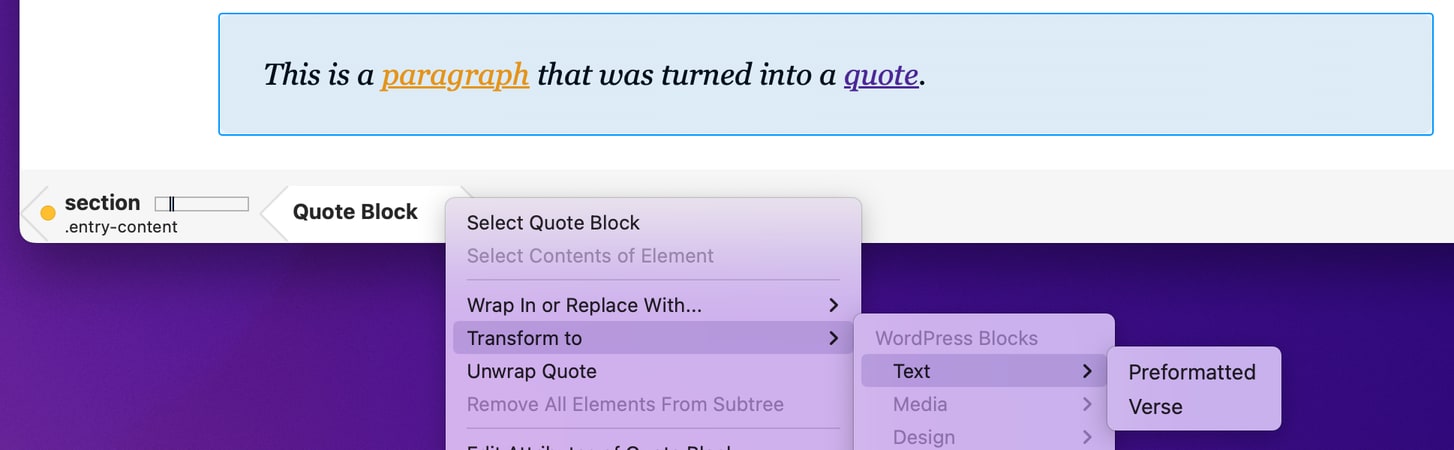Viewport: 1454px width, 450px height.
Task: Click inside the highlighted quote block
Action: pos(825,74)
